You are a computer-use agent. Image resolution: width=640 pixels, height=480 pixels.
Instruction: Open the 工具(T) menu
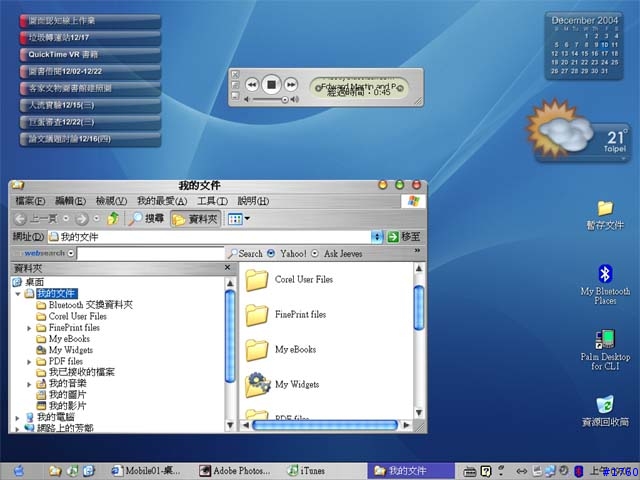tap(212, 201)
